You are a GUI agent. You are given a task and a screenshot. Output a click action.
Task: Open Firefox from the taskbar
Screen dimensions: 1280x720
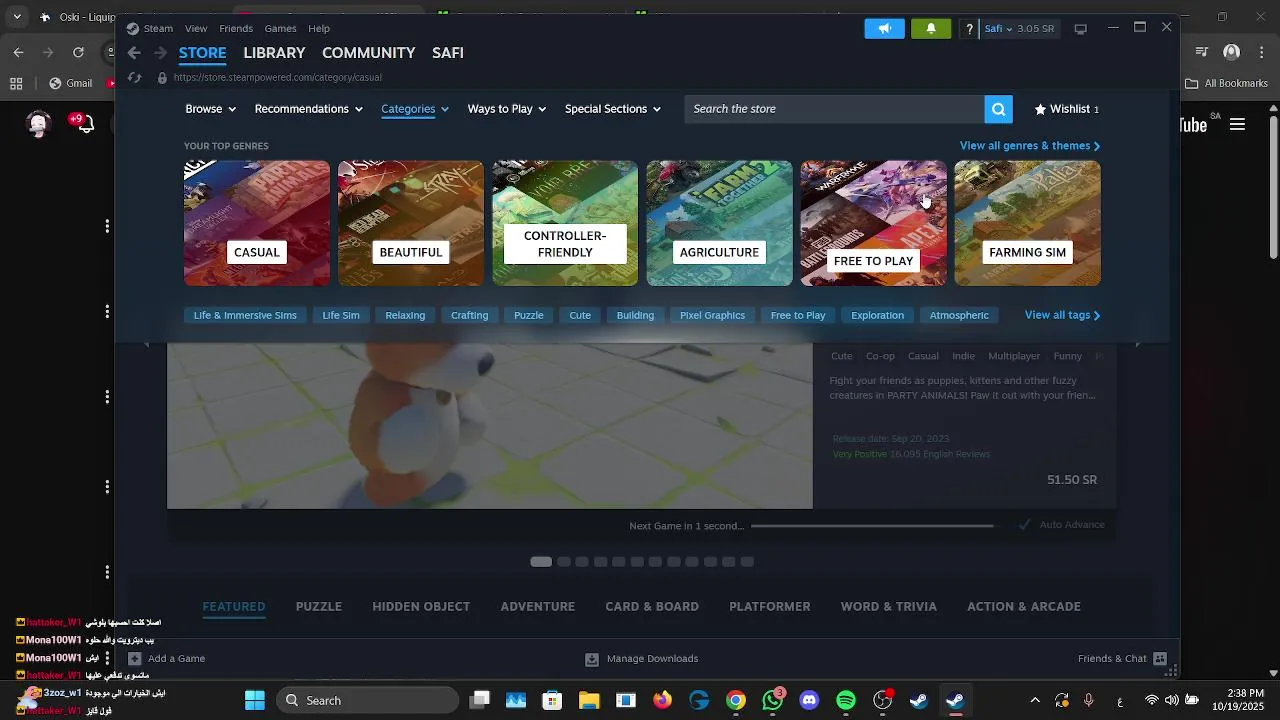(x=662, y=700)
